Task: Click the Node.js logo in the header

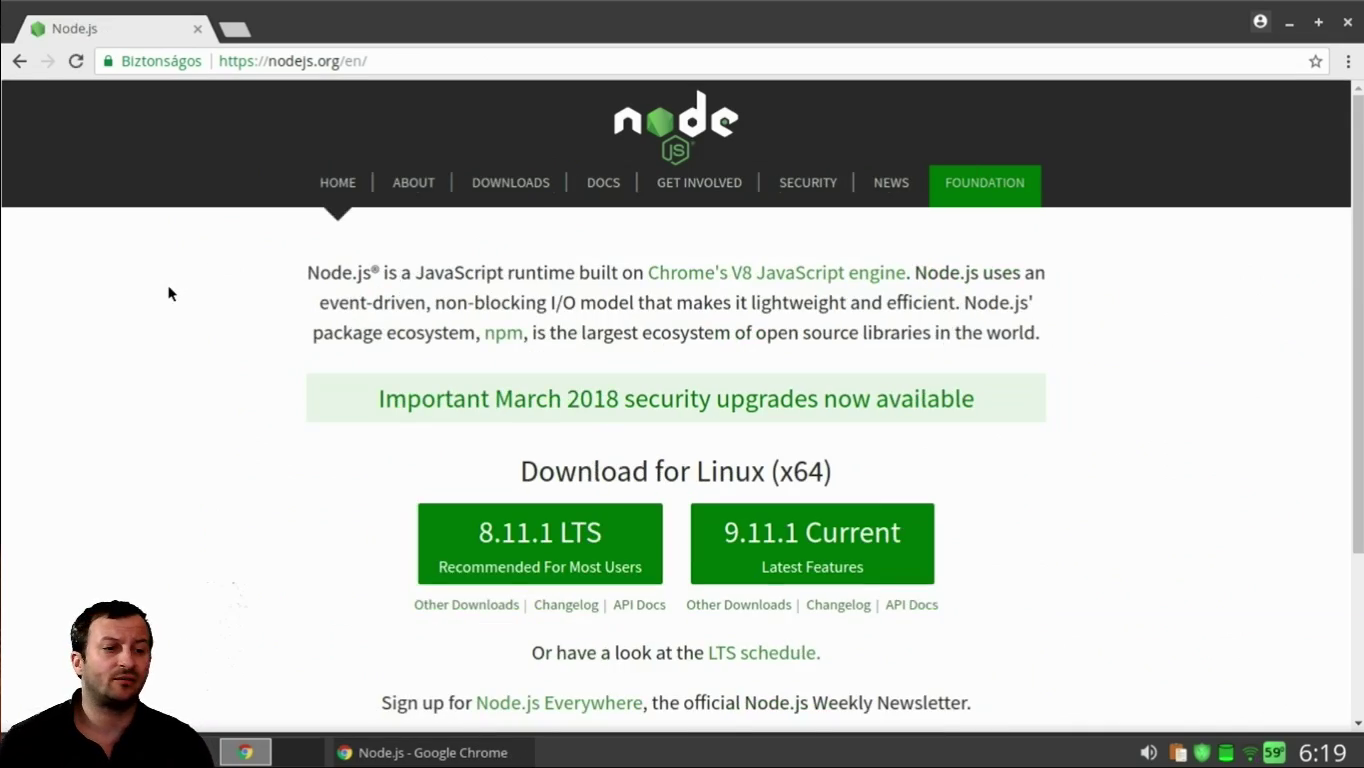Action: coord(676,127)
